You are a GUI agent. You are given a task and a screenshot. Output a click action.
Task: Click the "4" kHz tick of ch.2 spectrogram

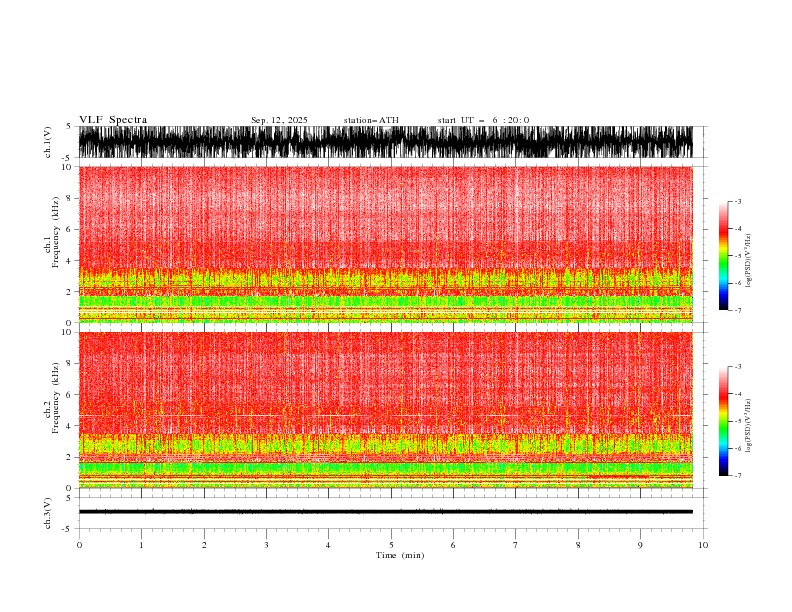[x=69, y=426]
